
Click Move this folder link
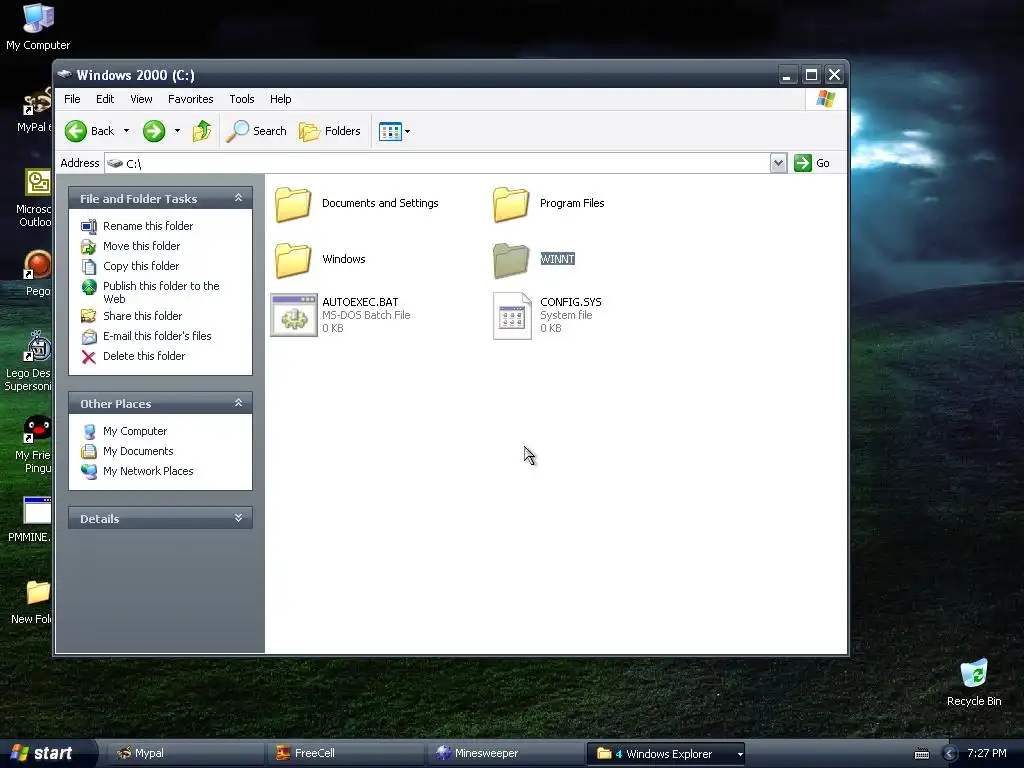click(142, 246)
